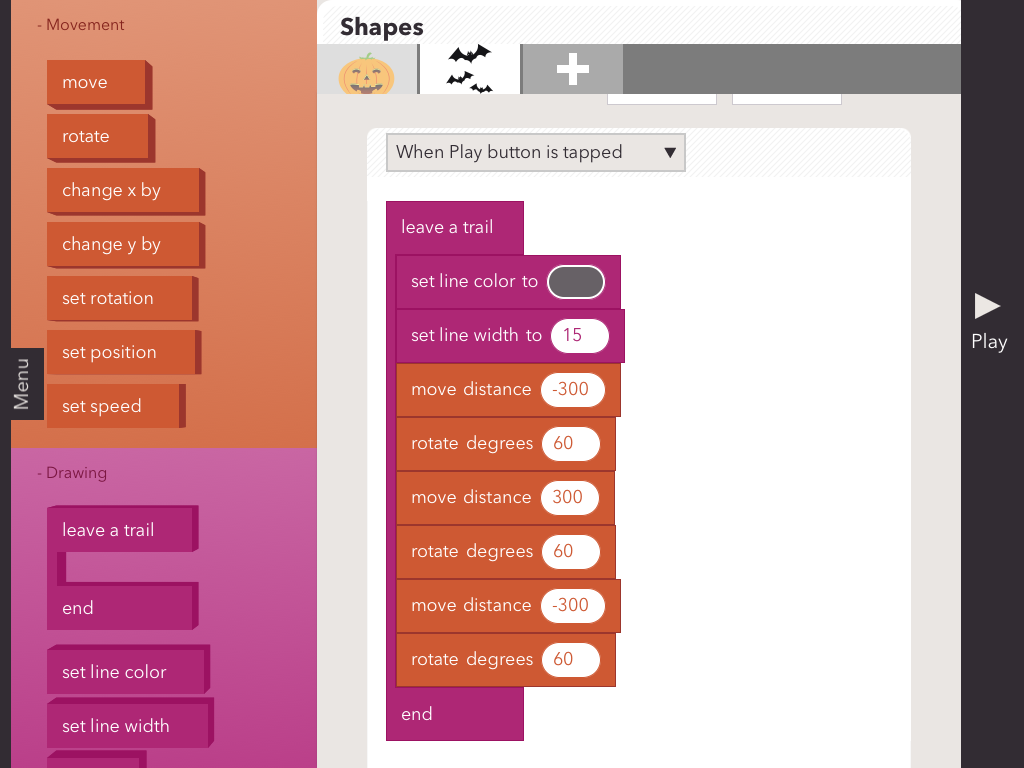
Task: Pick the 'set line color' palette block
Action: 125,672
